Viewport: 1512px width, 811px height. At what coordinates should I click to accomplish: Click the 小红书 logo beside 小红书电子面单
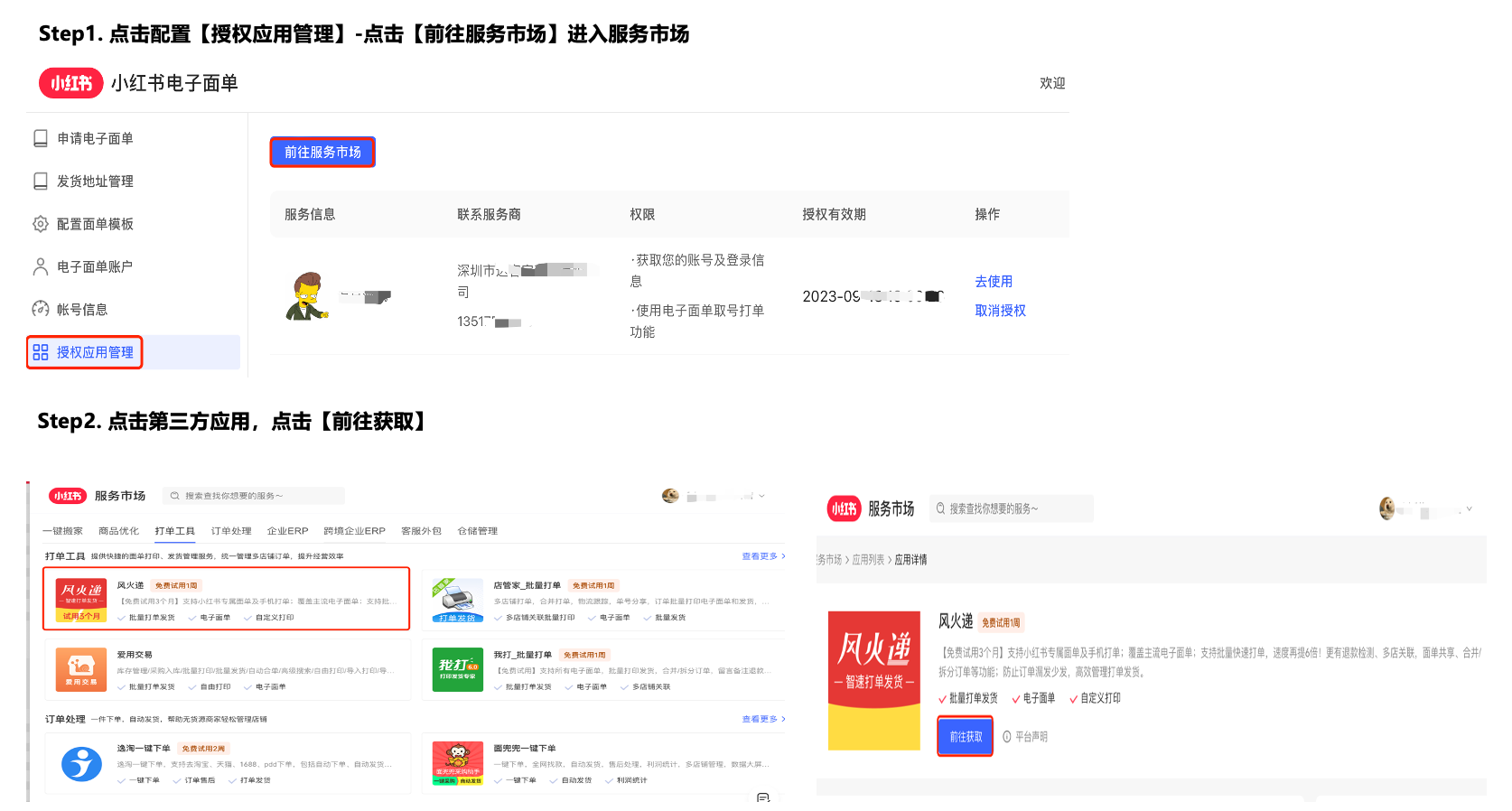pyautogui.click(x=71, y=83)
